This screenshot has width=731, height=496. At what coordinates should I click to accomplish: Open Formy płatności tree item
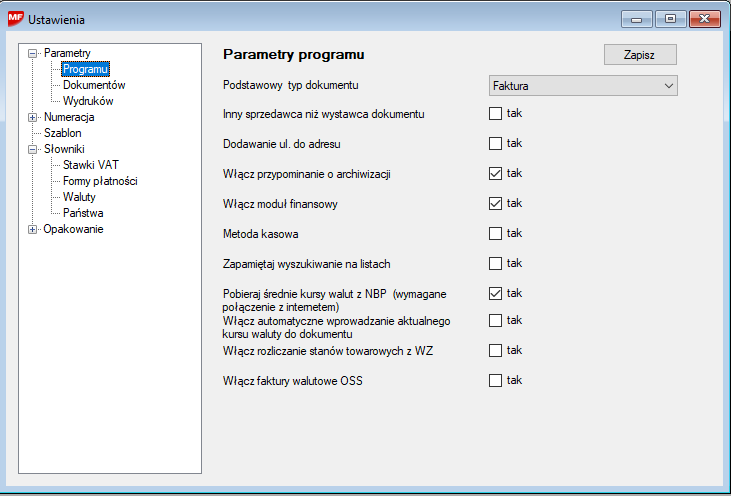tap(100, 181)
